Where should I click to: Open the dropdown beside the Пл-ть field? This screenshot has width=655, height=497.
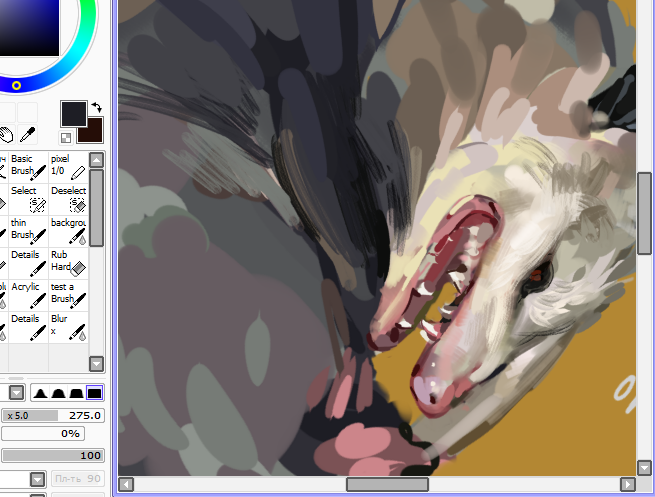37,479
